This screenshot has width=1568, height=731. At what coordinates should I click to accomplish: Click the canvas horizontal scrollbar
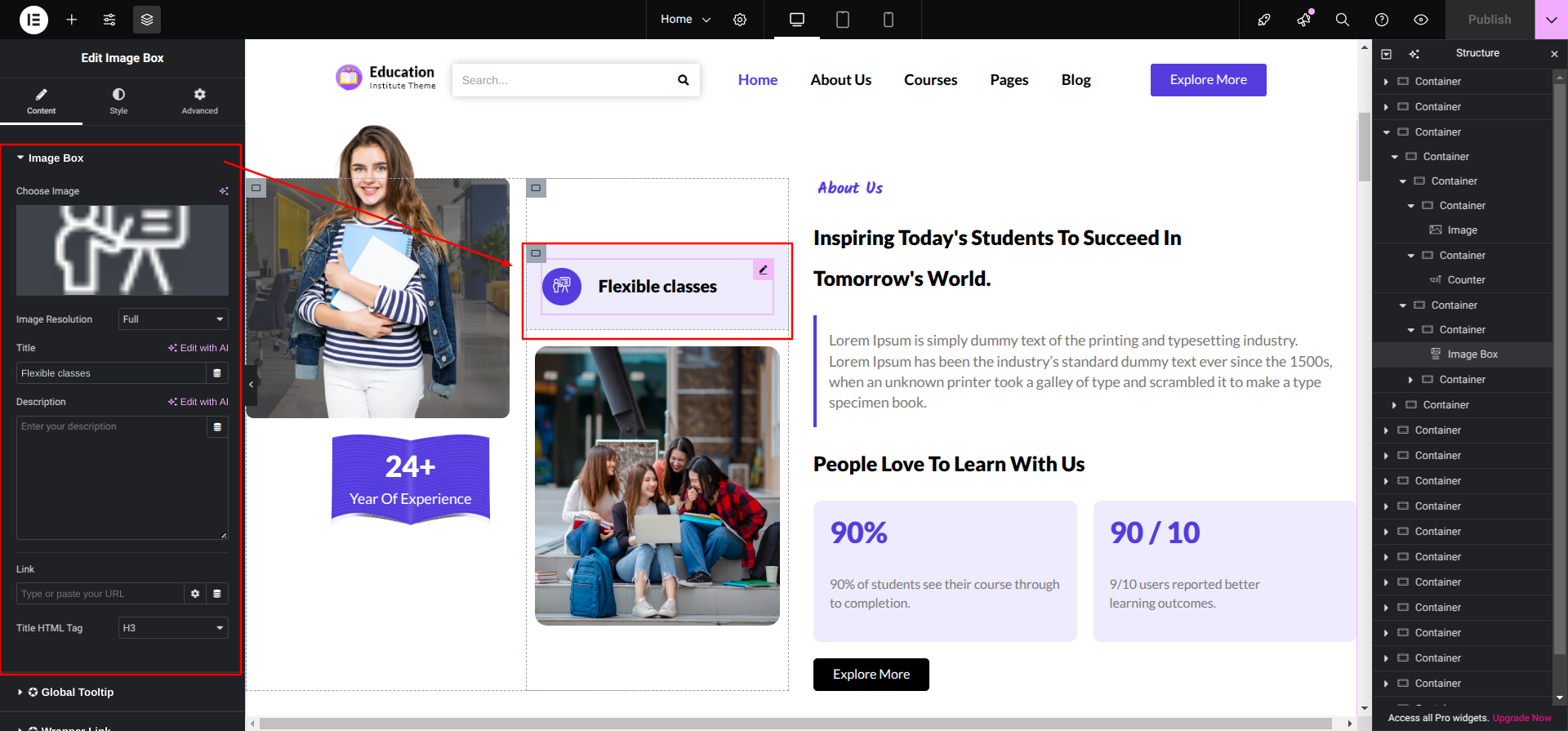point(796,724)
